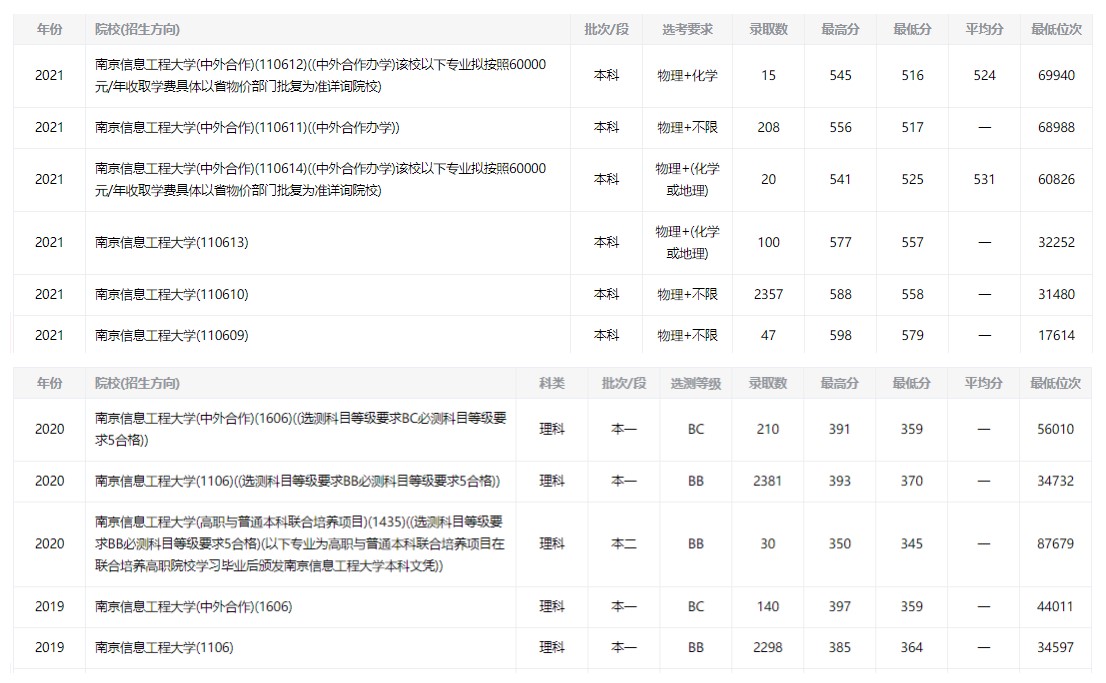Click the 科类 column header
This screenshot has height=683, width=1106.
coord(552,383)
